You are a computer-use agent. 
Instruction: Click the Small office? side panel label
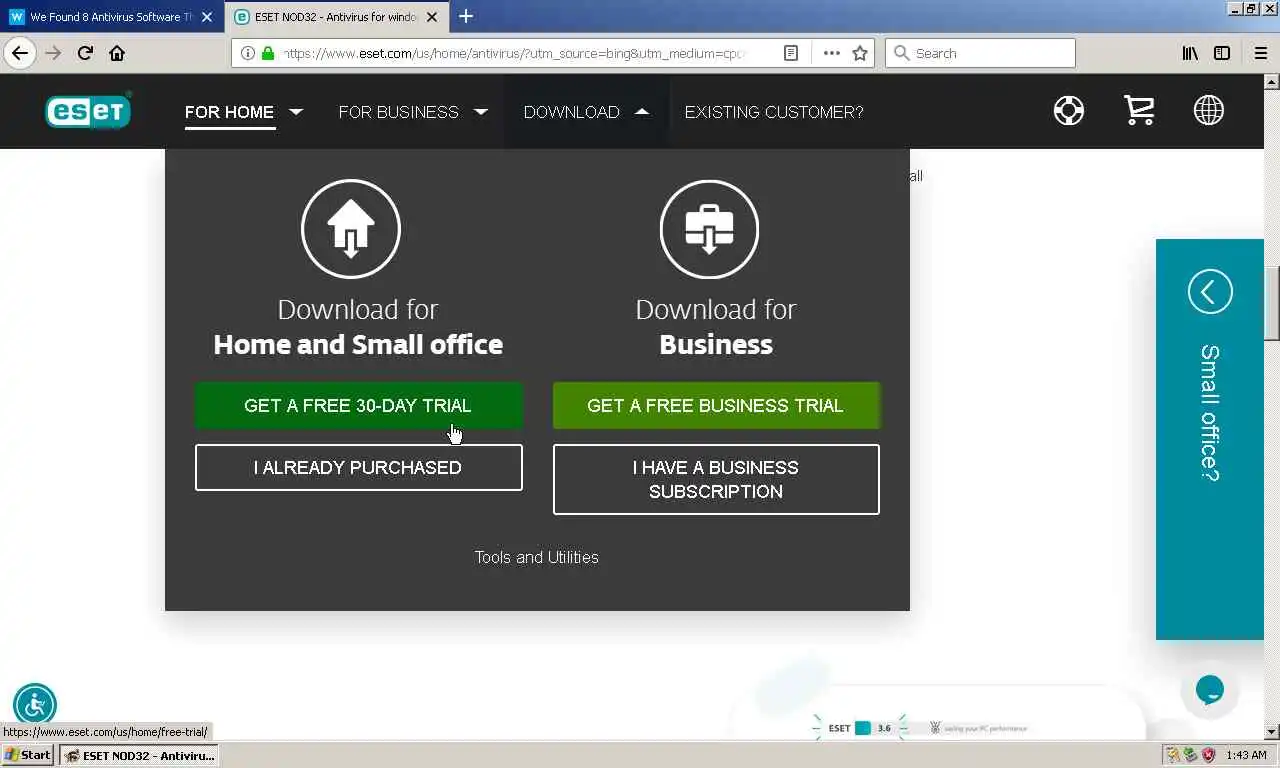point(1210,413)
